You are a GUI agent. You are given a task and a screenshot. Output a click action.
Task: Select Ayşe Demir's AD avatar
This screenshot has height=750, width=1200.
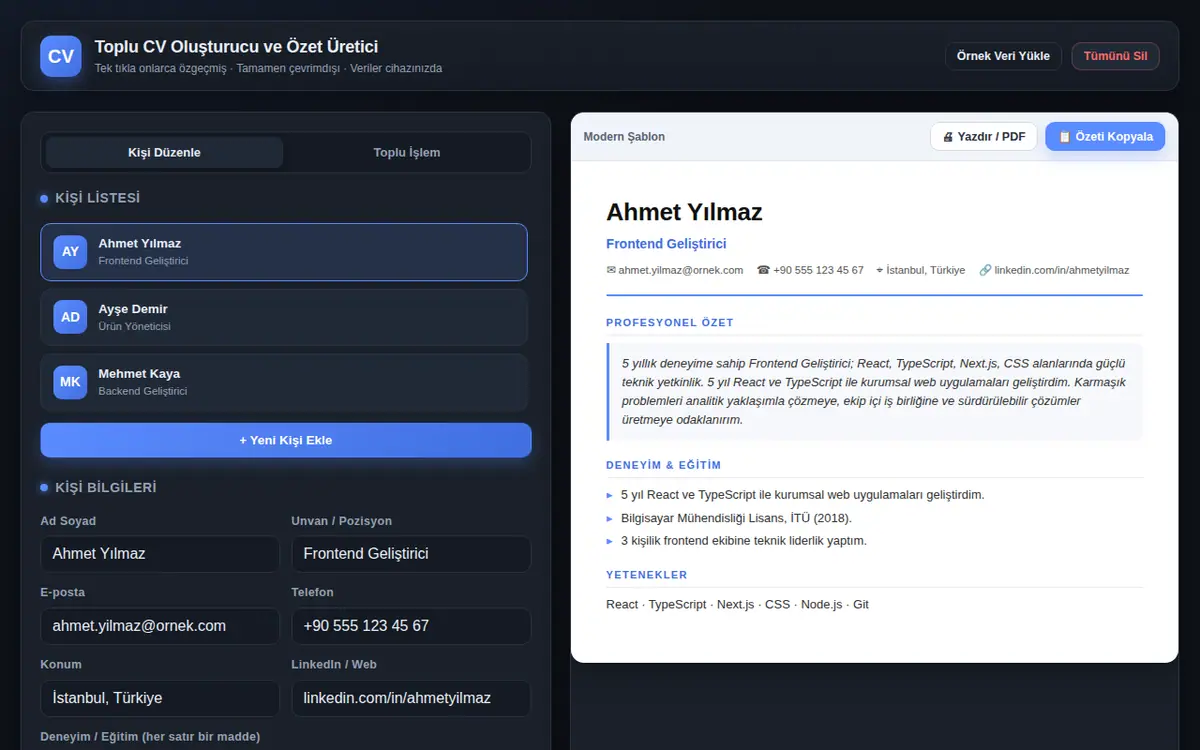coord(70,317)
